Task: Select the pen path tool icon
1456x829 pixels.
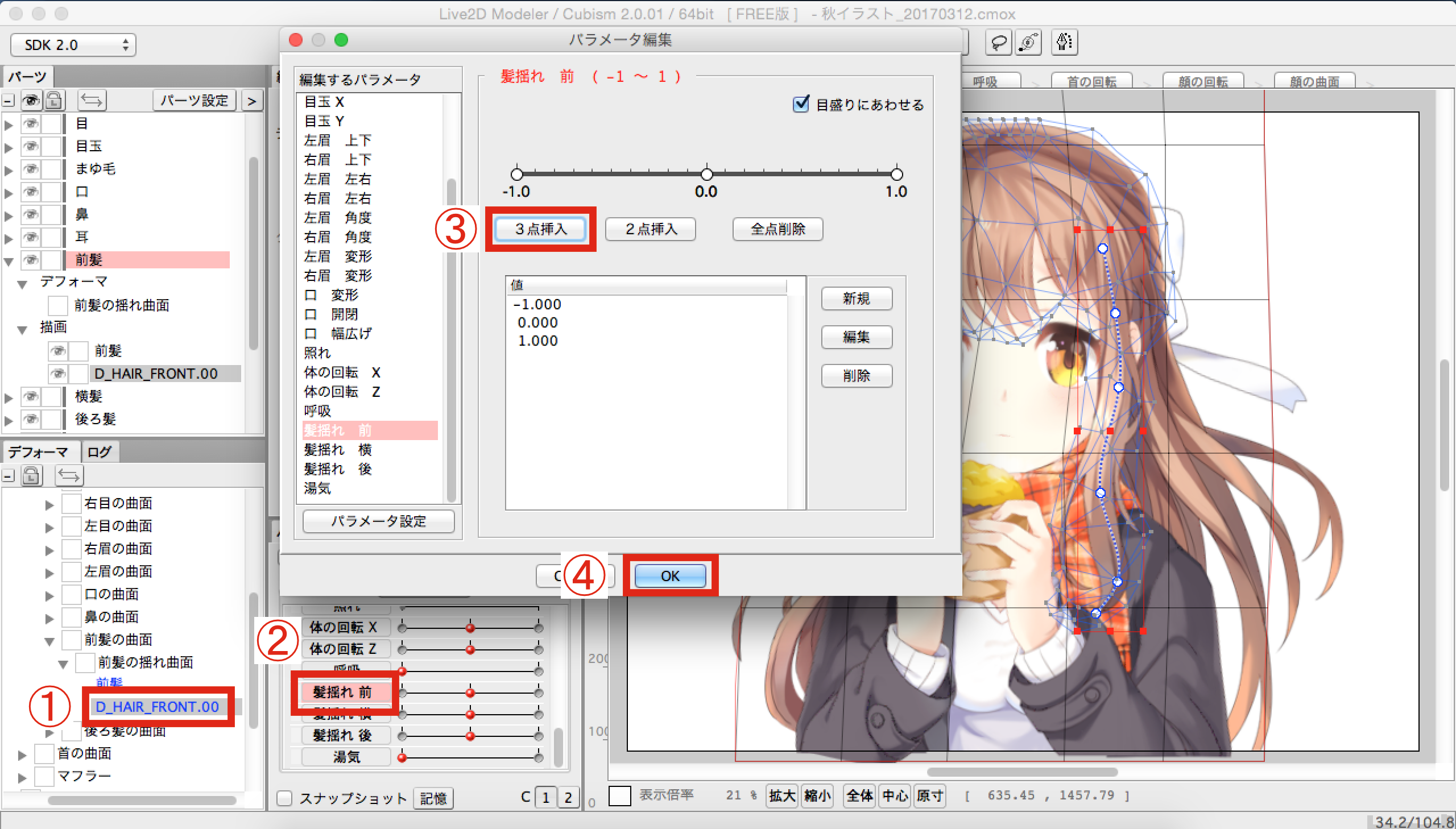Action: [x=1064, y=43]
